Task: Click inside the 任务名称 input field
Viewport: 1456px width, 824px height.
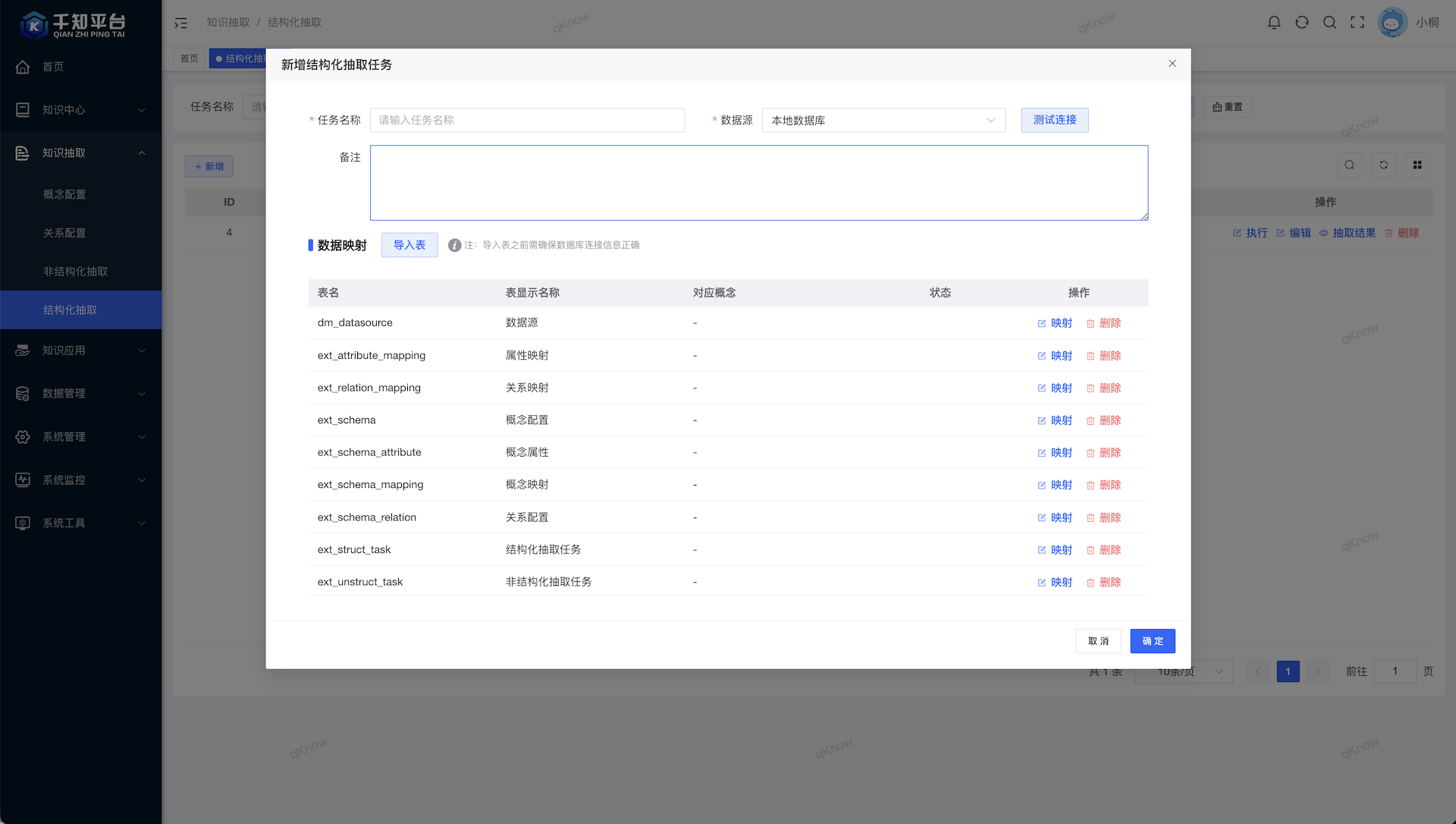Action: pyautogui.click(x=527, y=120)
